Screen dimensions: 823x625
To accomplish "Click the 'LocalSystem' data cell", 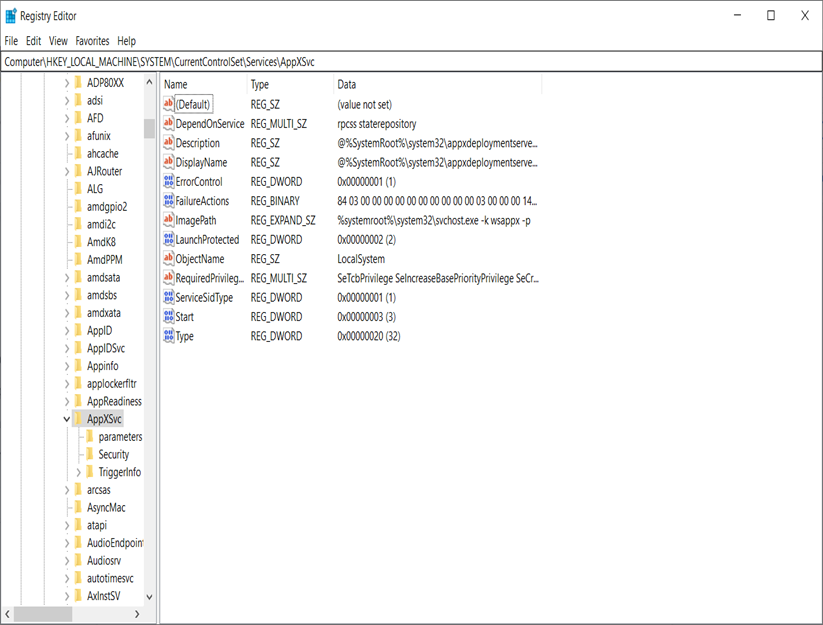I will click(x=361, y=259).
